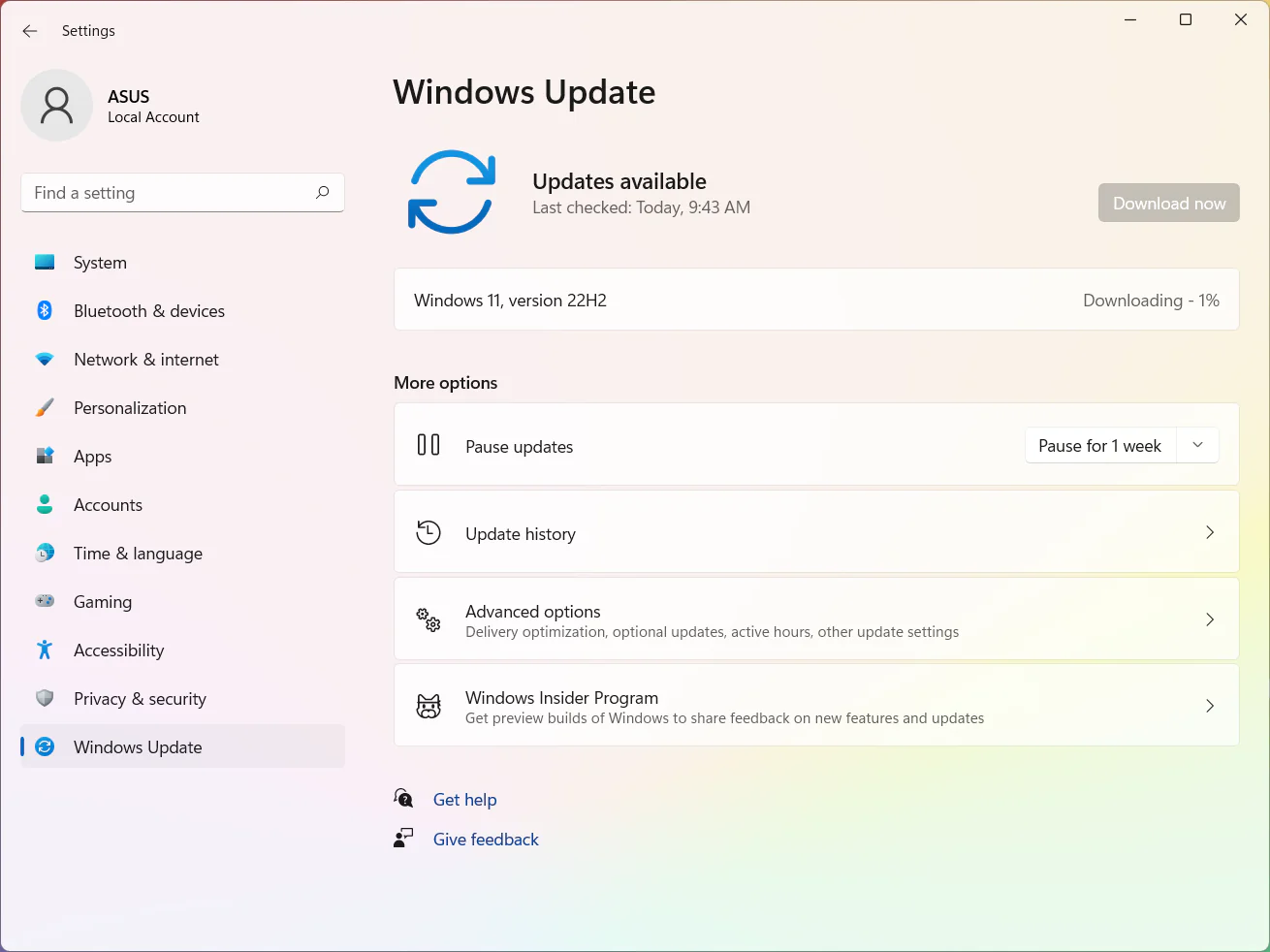
Task: Click the Windows Insider Program ninja cat icon
Action: 429,705
